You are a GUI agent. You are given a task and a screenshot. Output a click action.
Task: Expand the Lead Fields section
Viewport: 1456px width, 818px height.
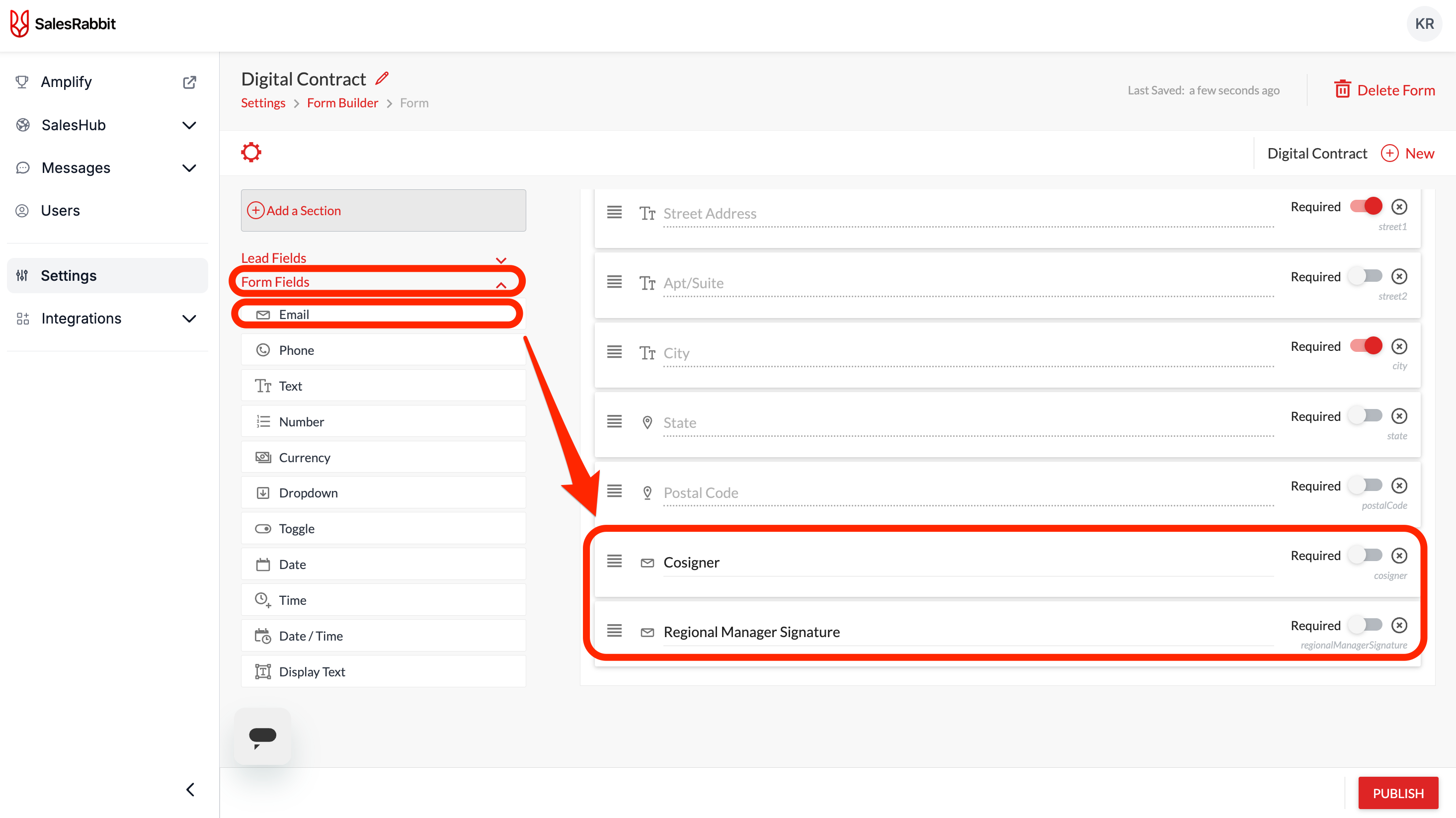[x=500, y=259]
